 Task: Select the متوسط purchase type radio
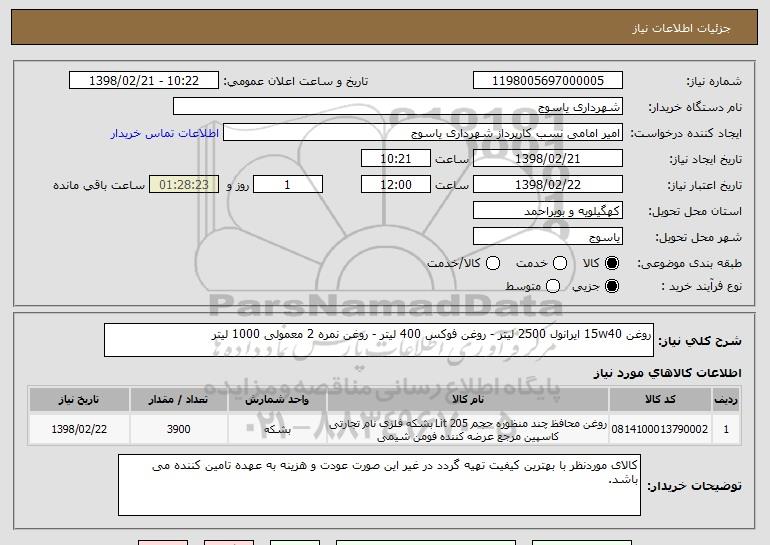[x=553, y=286]
